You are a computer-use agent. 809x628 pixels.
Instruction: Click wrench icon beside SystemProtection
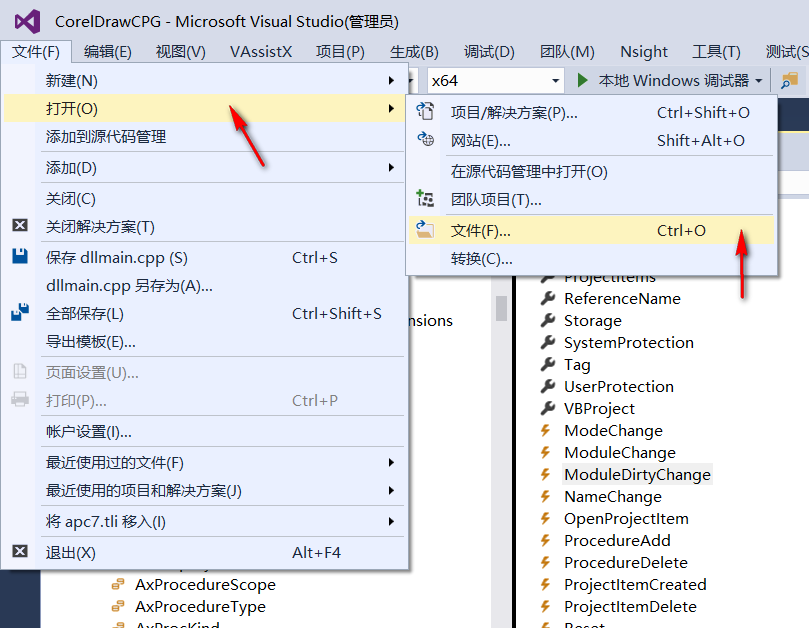(548, 342)
